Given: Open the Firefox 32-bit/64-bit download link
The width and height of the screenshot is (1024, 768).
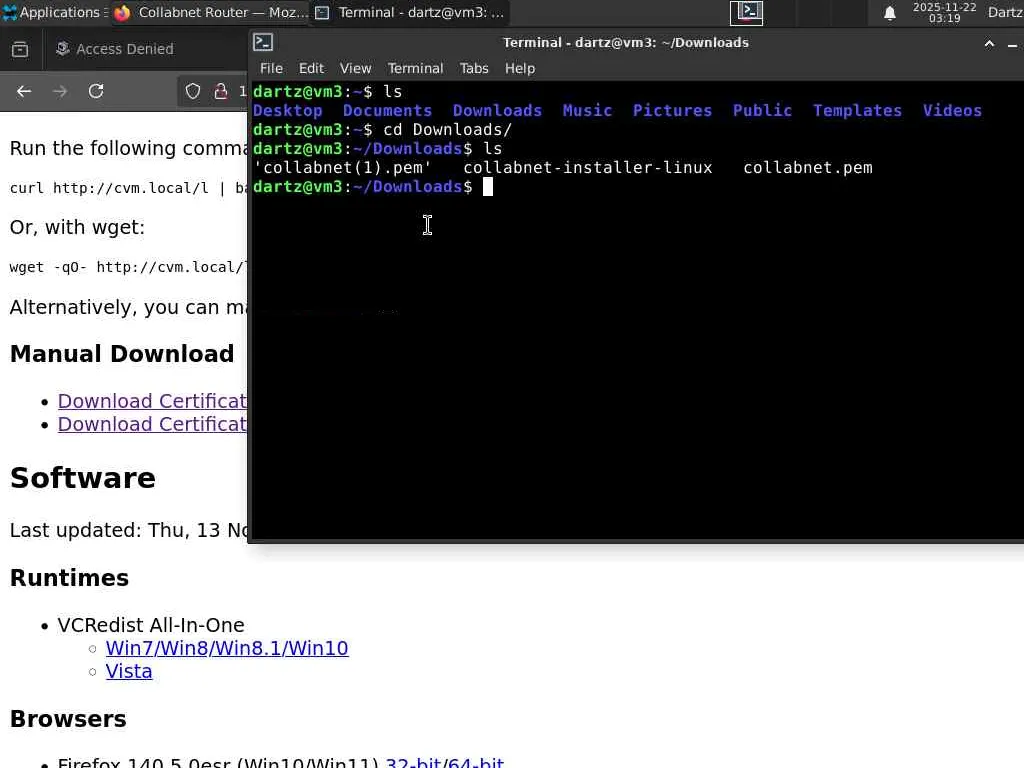Looking at the screenshot, I should 445,762.
